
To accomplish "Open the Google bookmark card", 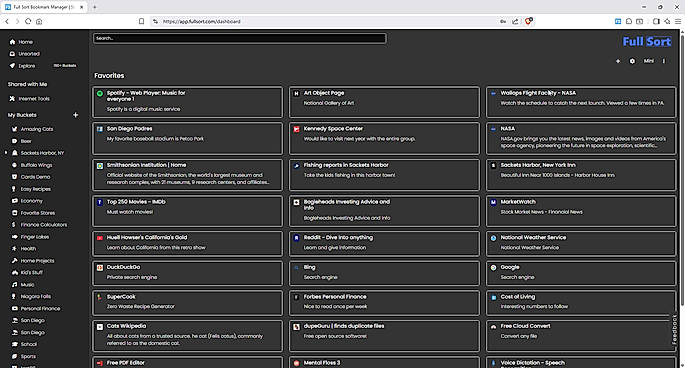I will (581, 273).
